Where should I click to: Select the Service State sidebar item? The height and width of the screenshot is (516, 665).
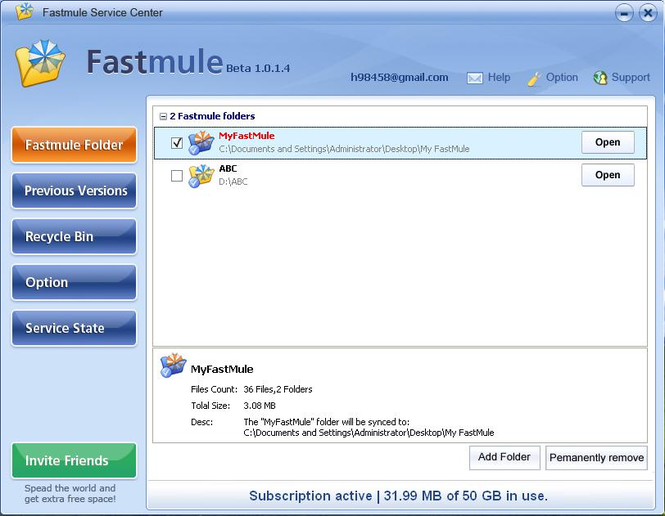coord(74,328)
